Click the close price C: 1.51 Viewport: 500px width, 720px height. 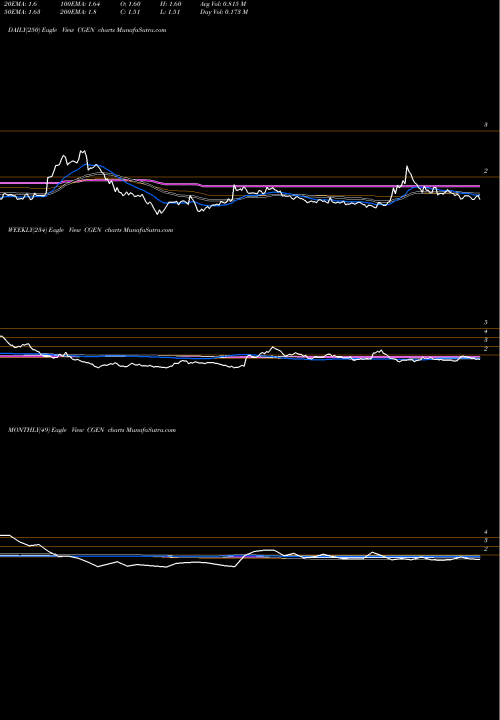pyautogui.click(x=130, y=12)
